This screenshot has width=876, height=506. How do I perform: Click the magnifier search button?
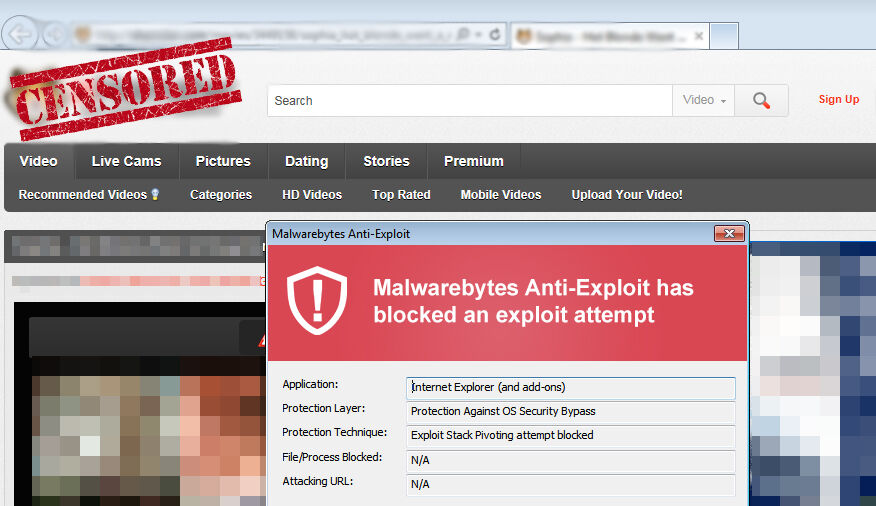761,101
